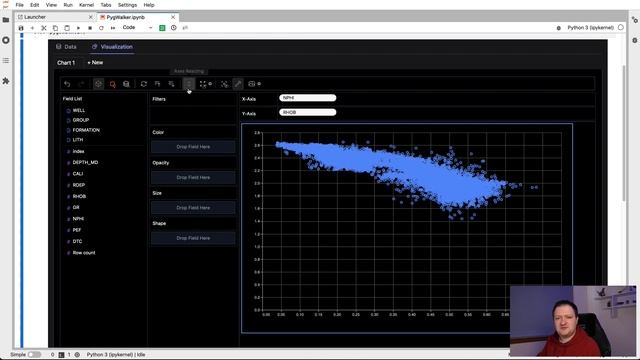Click the clock icon in notebook toolbar
Viewport: 640px width, 360px height.
point(173,28)
